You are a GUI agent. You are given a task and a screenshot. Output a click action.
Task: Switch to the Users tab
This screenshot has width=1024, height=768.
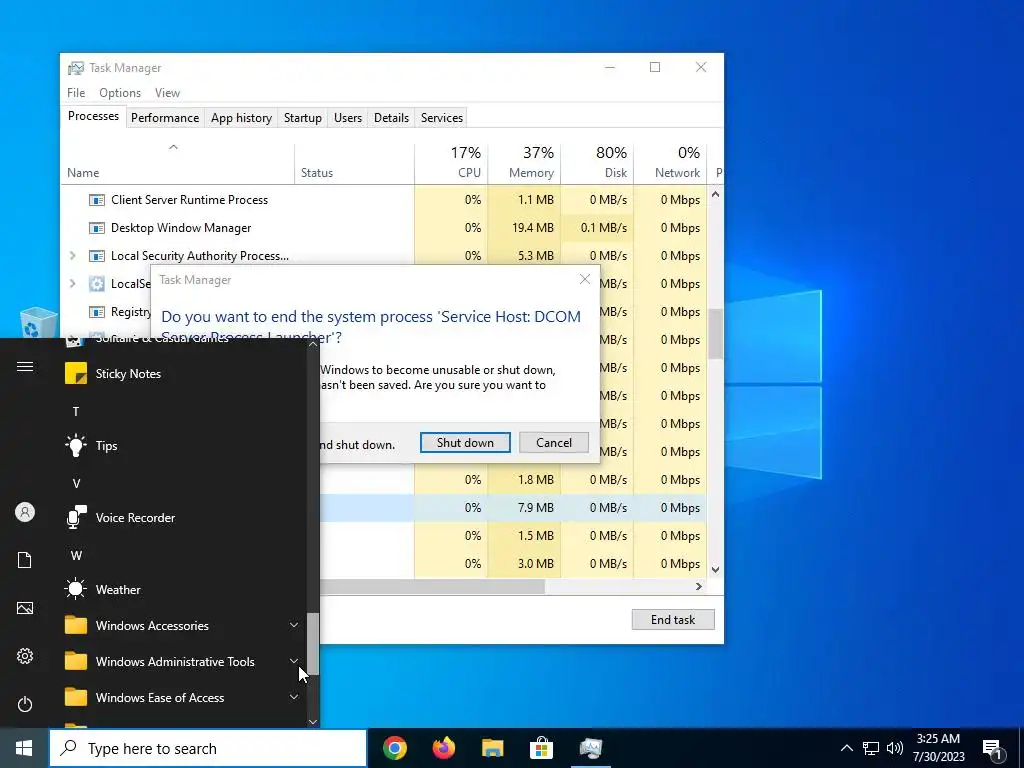[347, 118]
